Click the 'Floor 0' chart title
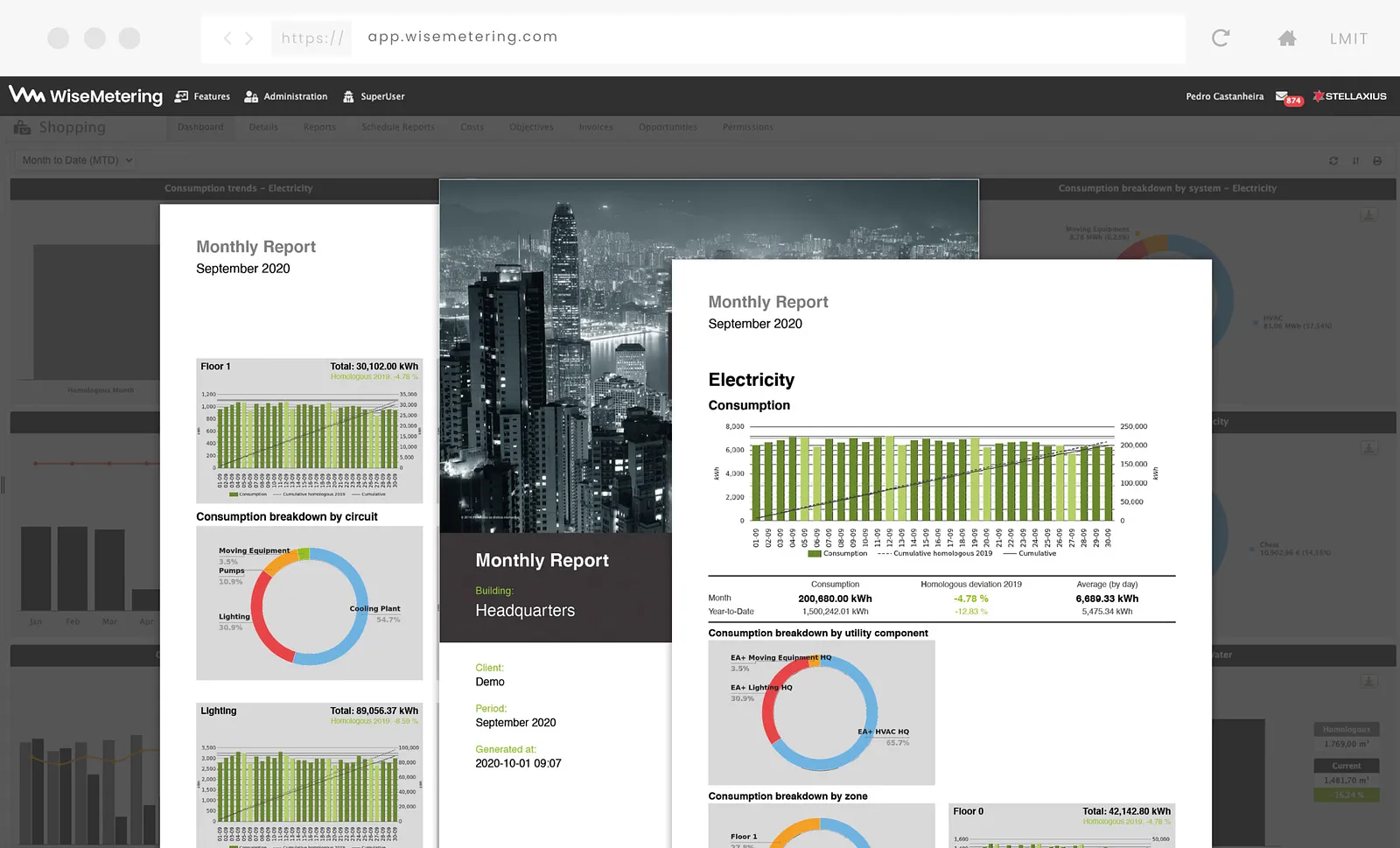This screenshot has height=848, width=1400. [968, 811]
